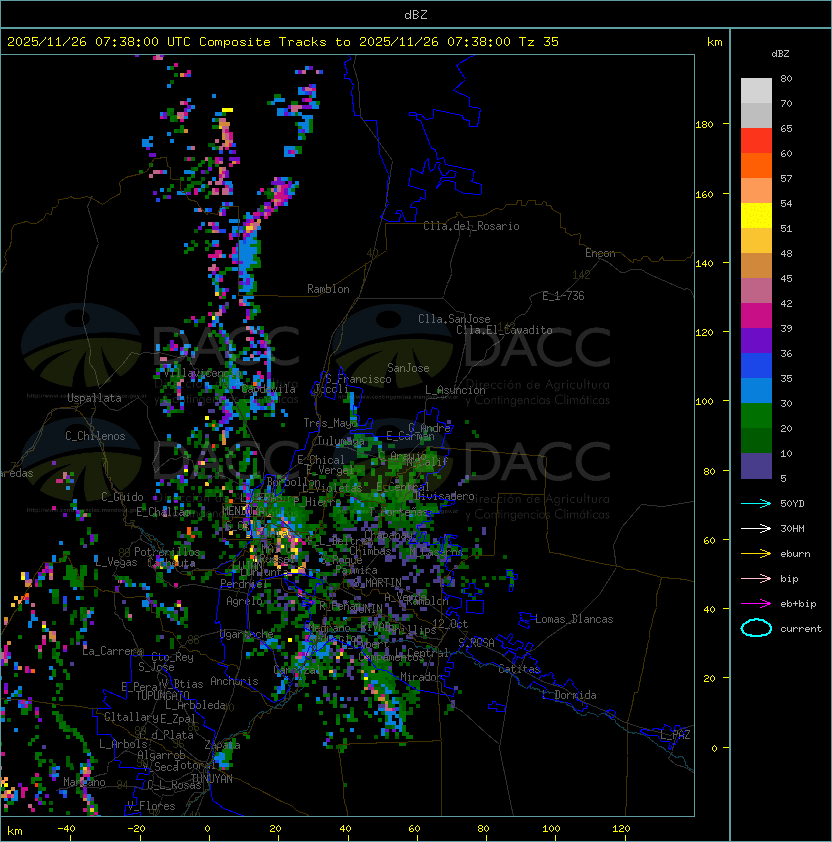Select the magenta 39-42 dBZ swatch

756,316
